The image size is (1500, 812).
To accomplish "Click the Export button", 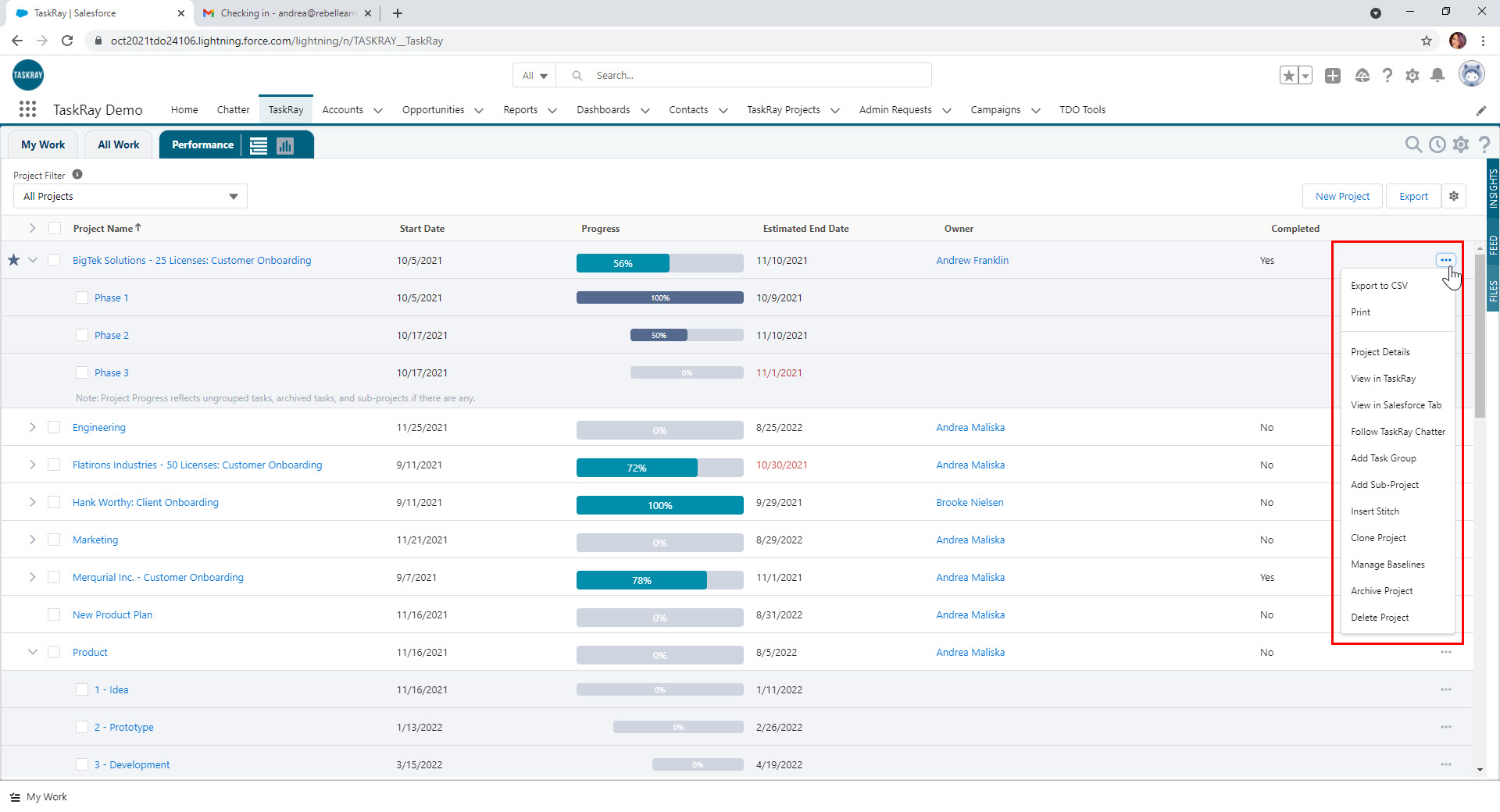I will pos(1413,196).
